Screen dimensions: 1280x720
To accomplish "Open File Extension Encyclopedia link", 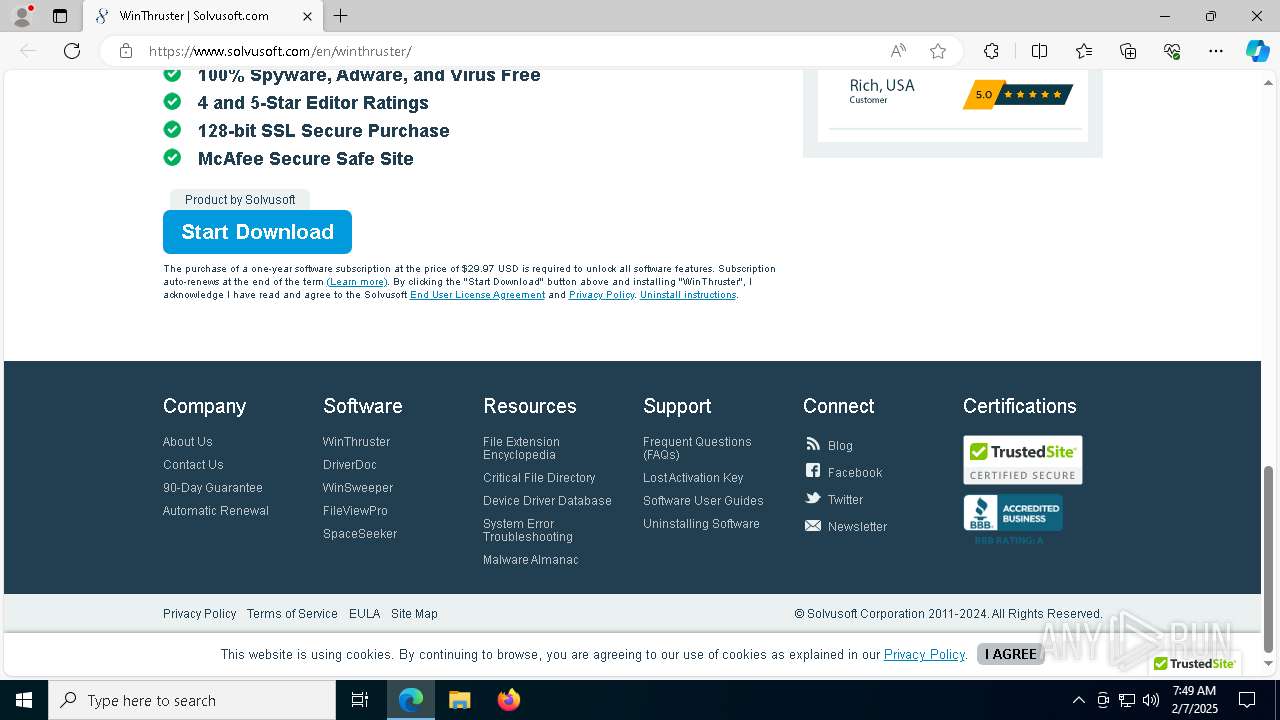I will [x=521, y=448].
